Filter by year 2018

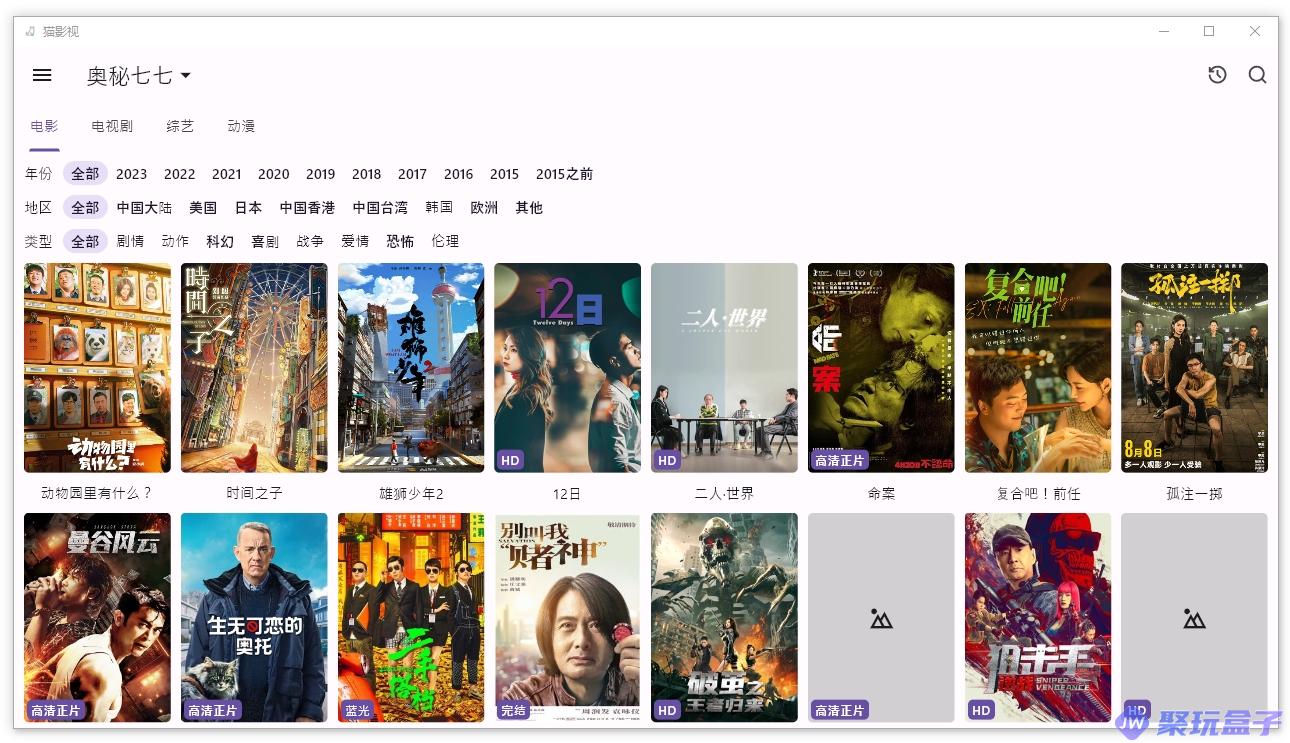pos(366,174)
